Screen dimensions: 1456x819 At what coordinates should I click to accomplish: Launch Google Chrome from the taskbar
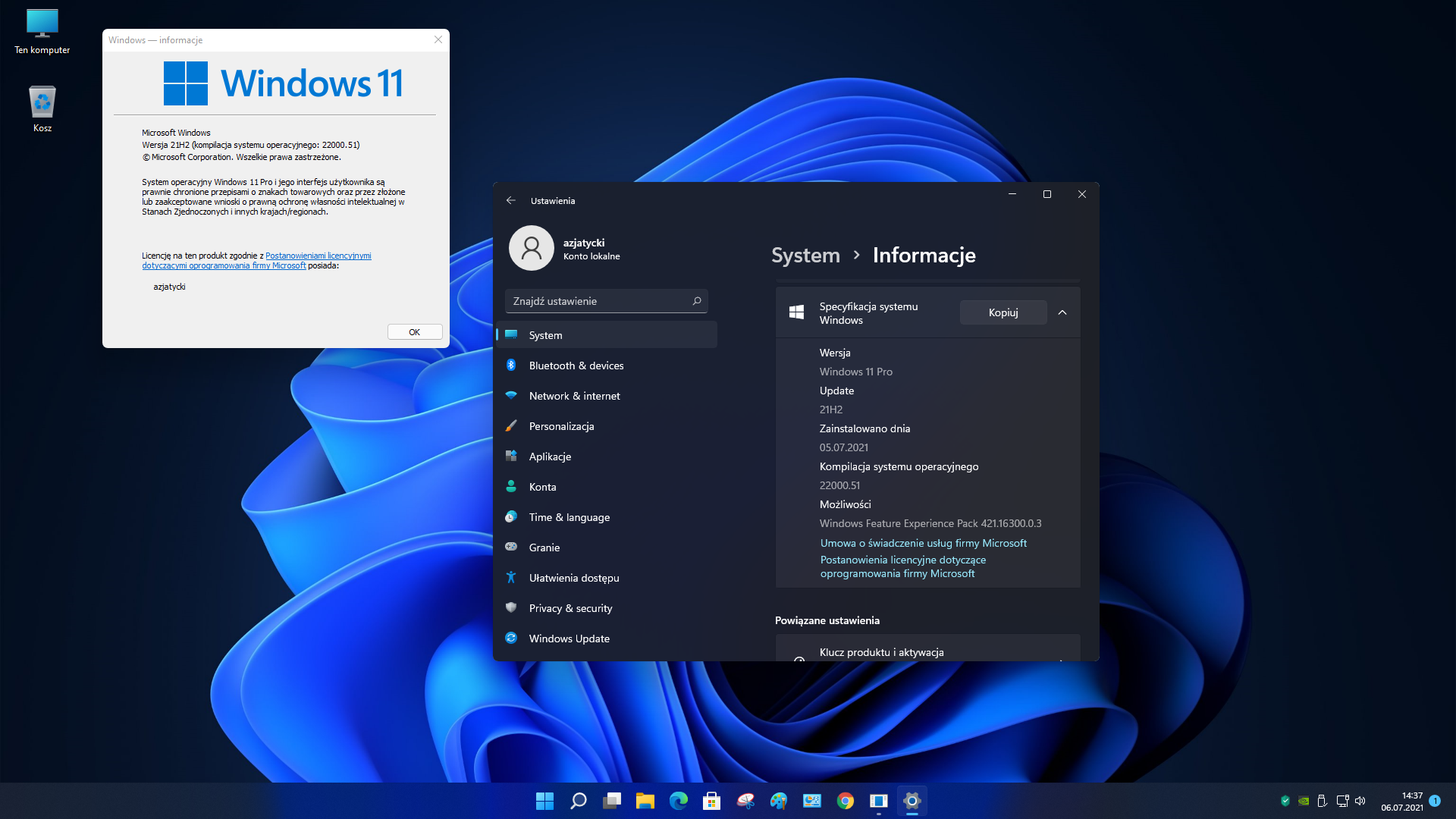click(x=846, y=801)
